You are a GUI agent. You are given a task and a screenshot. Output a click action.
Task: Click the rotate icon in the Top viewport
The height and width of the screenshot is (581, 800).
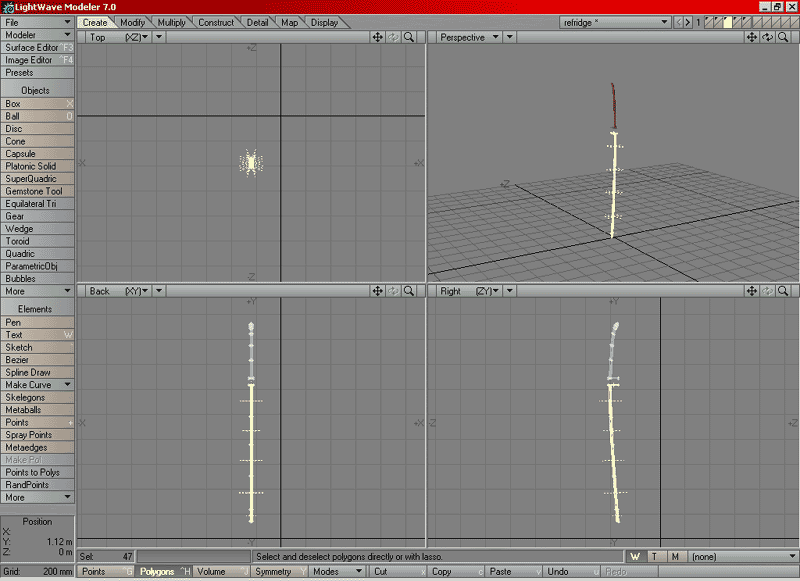point(393,37)
